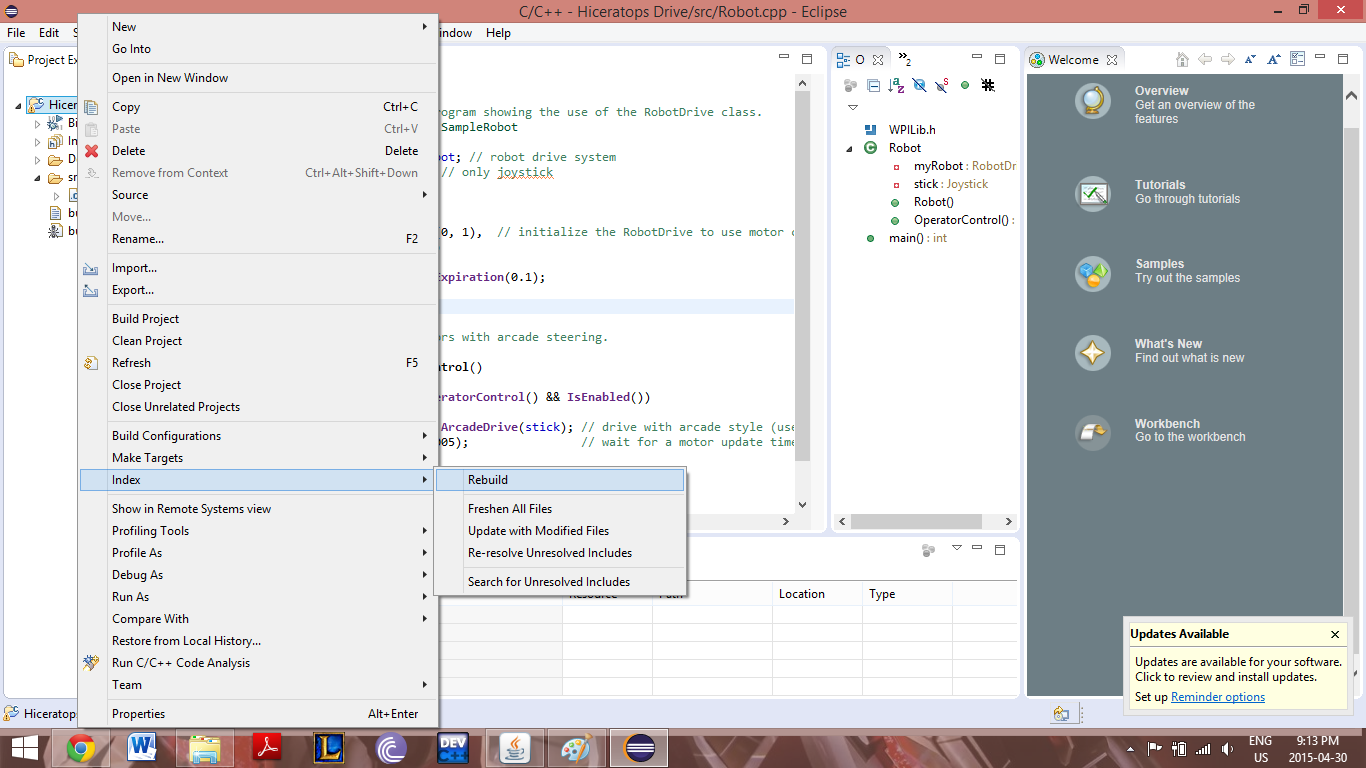Image resolution: width=1366 pixels, height=768 pixels.
Task: Choose Go Into from context menu
Action: pos(258,49)
